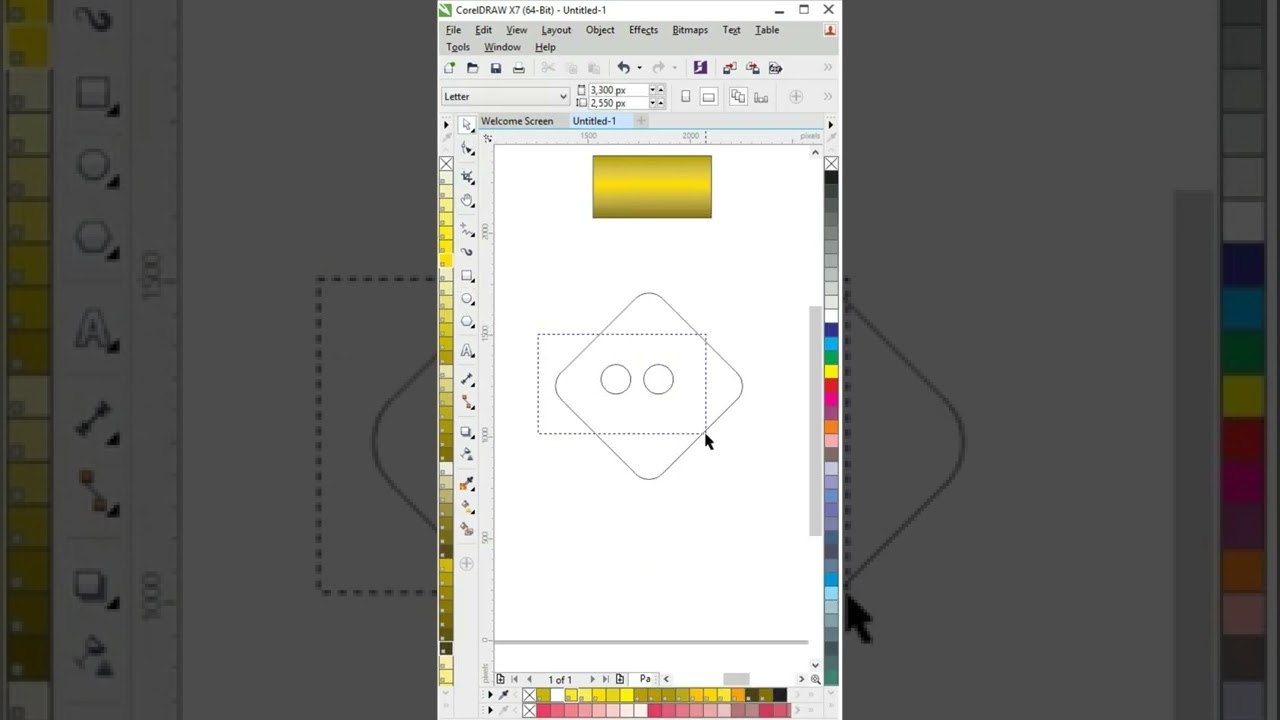Expand the right color palette options arrow
This screenshot has width=1280, height=720.
click(x=830, y=125)
